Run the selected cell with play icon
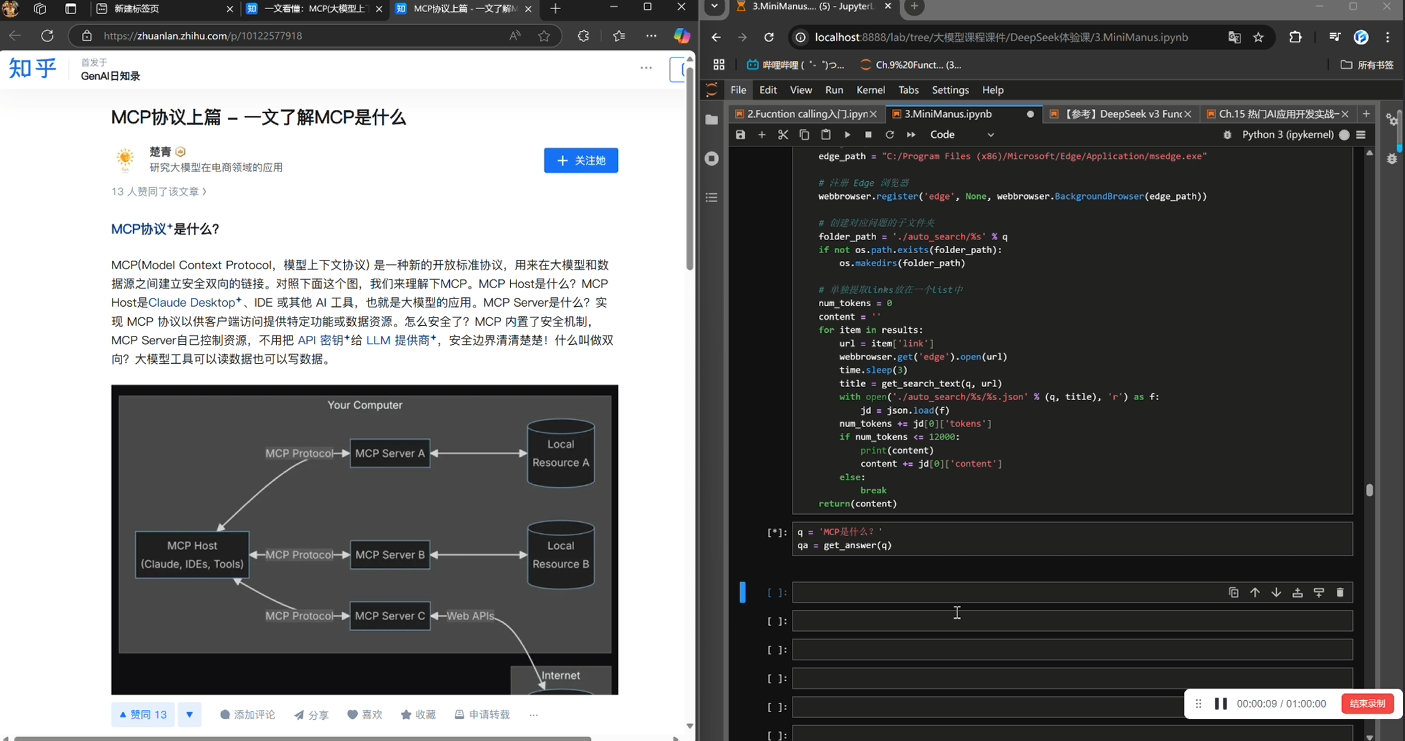The width and height of the screenshot is (1405, 741). [847, 135]
